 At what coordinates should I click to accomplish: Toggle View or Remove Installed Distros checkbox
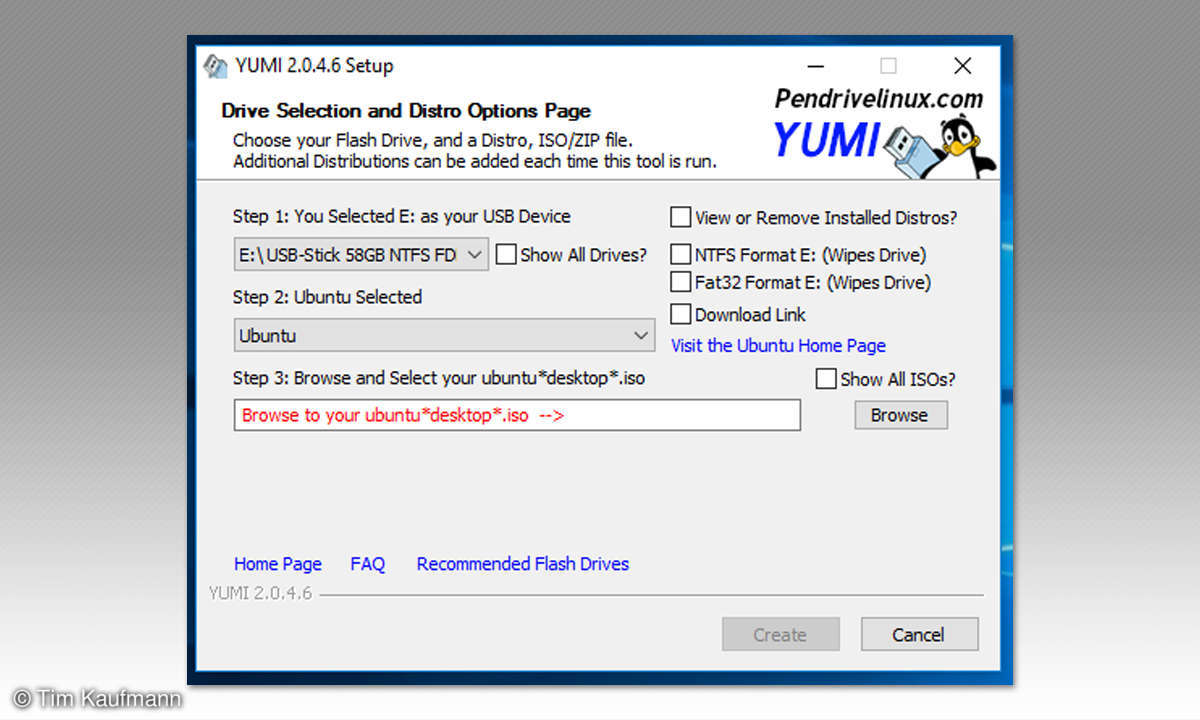[x=681, y=217]
